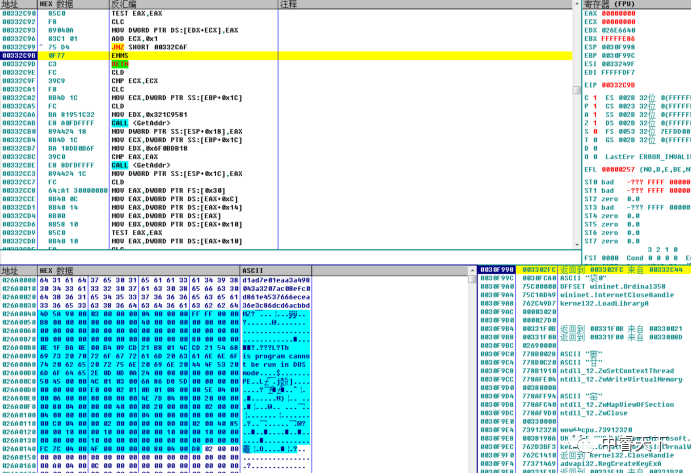
Task: Select dump row 026A0030 ending 6acbbd
Action: 156,306
